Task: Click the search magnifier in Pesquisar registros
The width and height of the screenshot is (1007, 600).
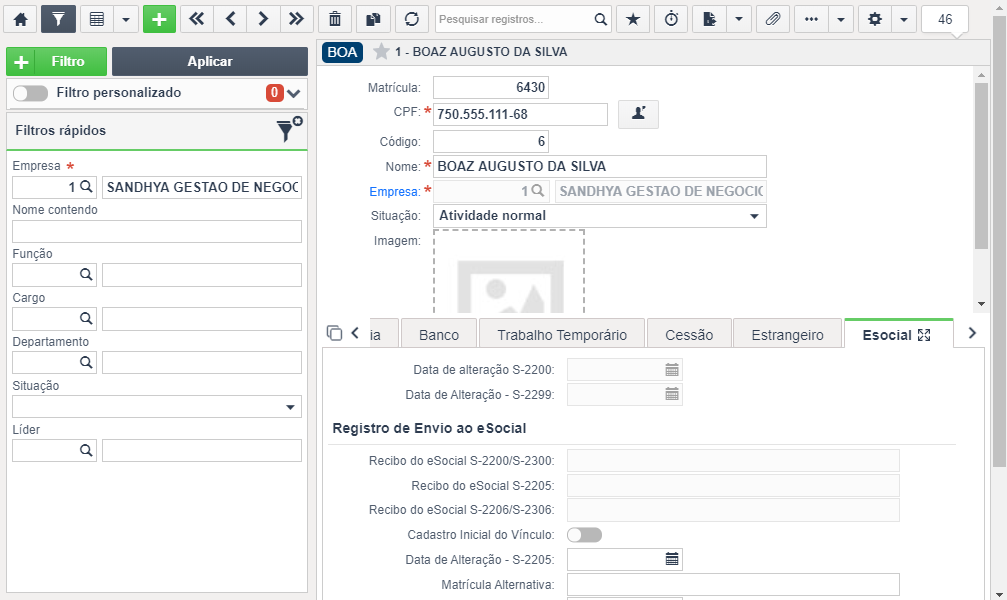Action: (600, 19)
